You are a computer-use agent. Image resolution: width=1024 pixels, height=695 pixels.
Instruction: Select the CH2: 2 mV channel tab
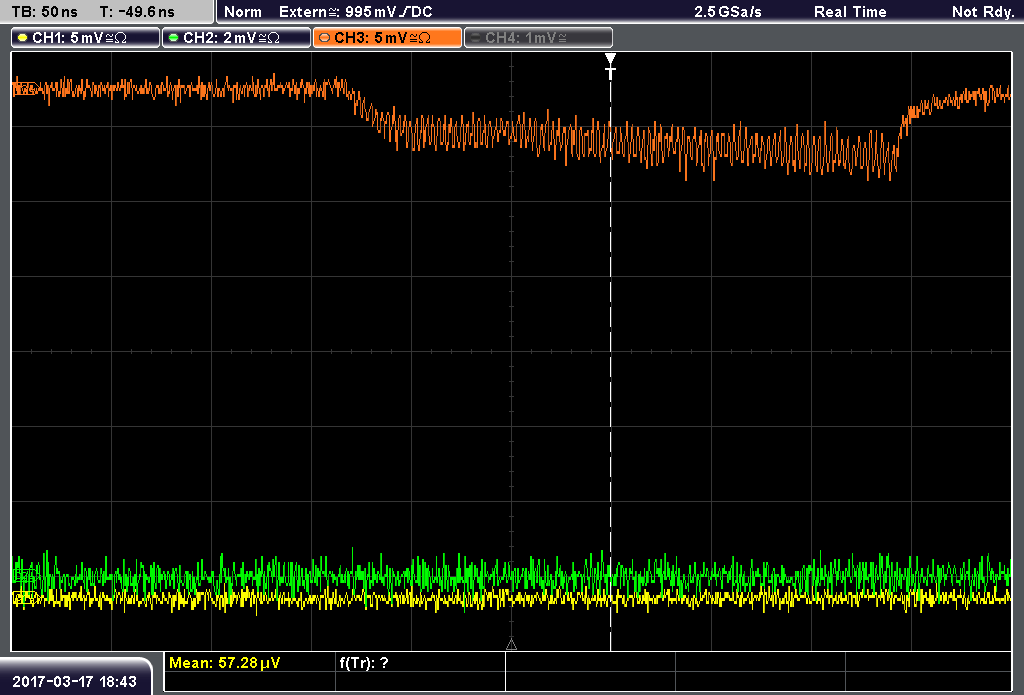click(236, 38)
